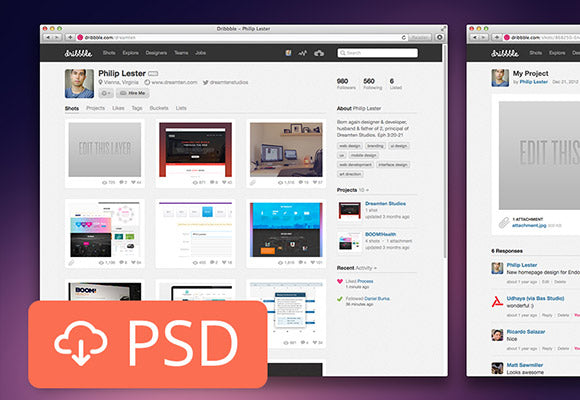Select the Shots profile tab

click(x=72, y=108)
